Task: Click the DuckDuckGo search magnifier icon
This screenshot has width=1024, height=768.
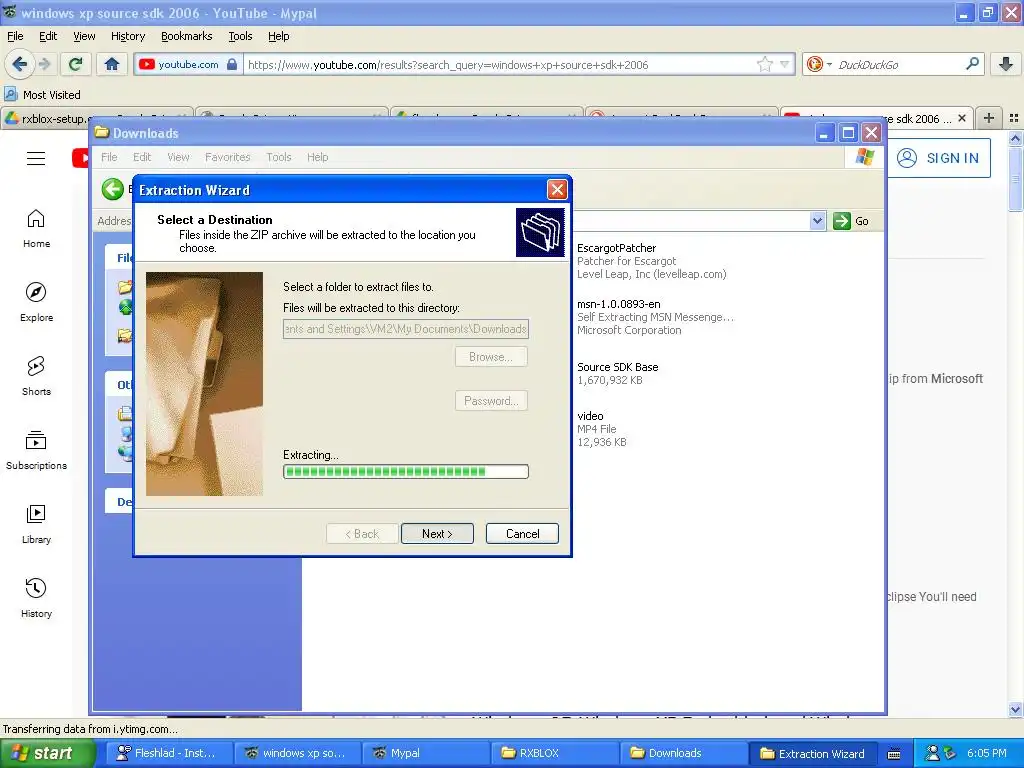Action: pos(972,64)
